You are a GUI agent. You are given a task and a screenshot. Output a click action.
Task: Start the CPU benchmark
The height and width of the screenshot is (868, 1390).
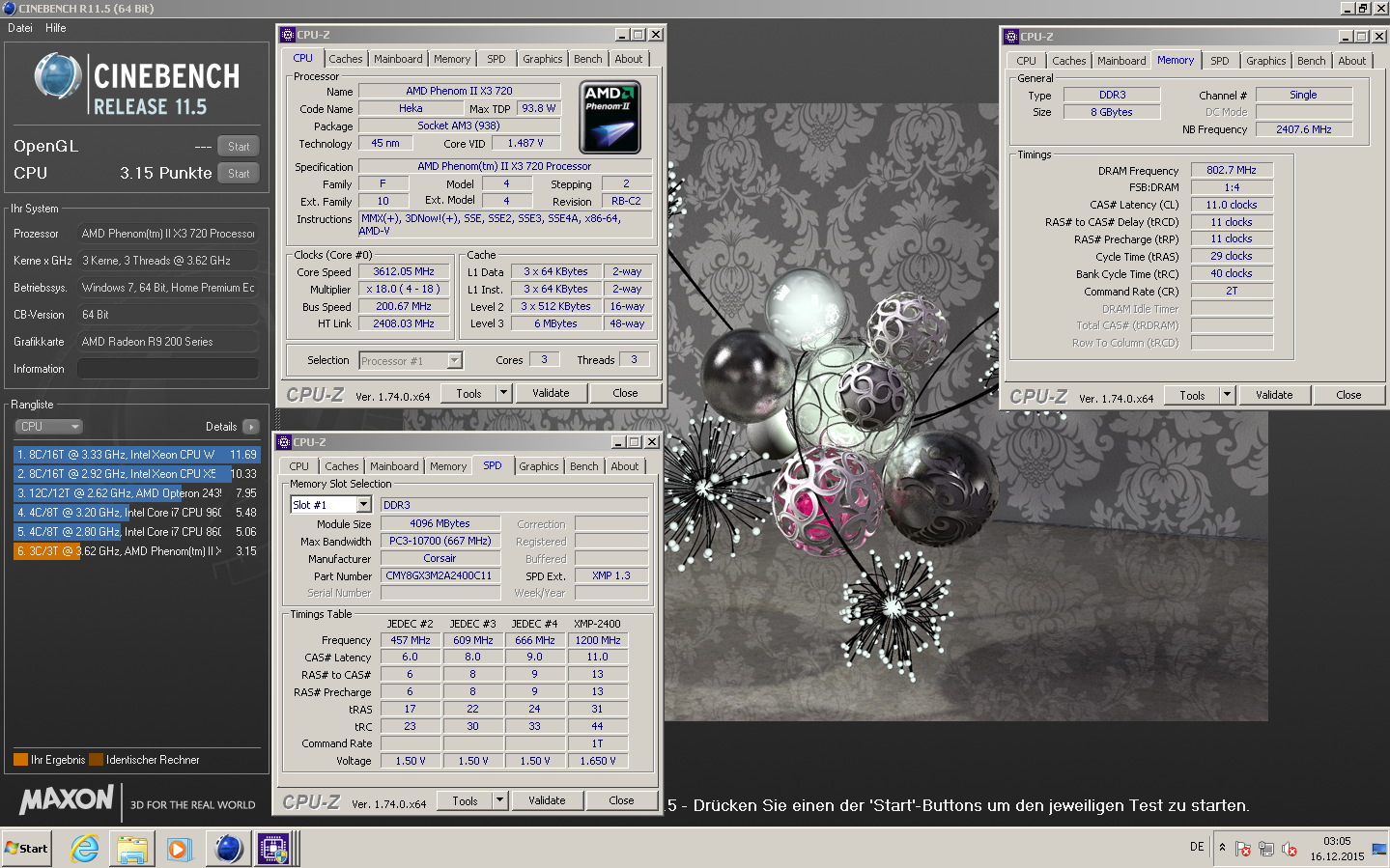pos(239,174)
